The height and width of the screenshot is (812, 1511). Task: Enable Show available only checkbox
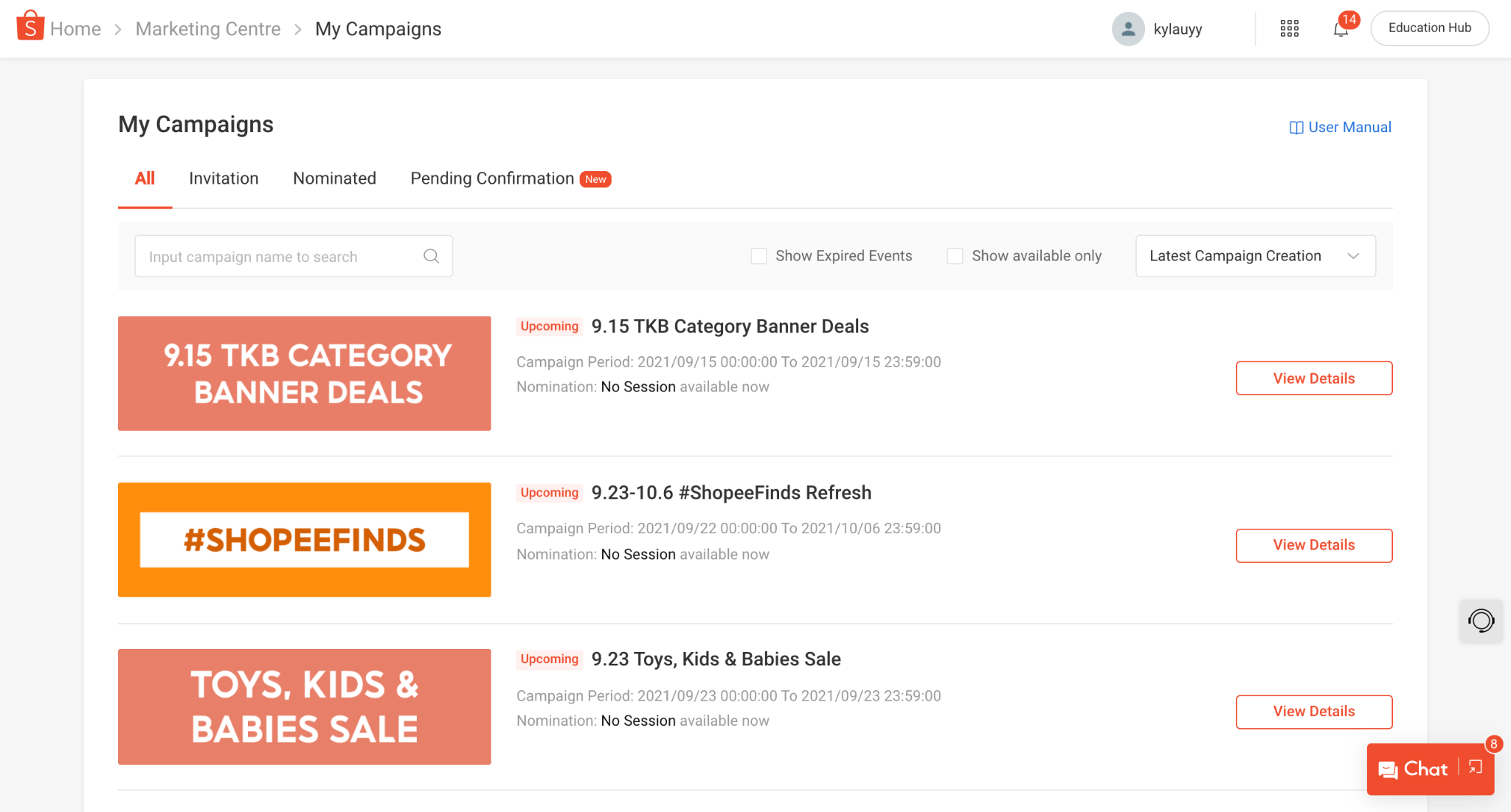[x=955, y=256]
